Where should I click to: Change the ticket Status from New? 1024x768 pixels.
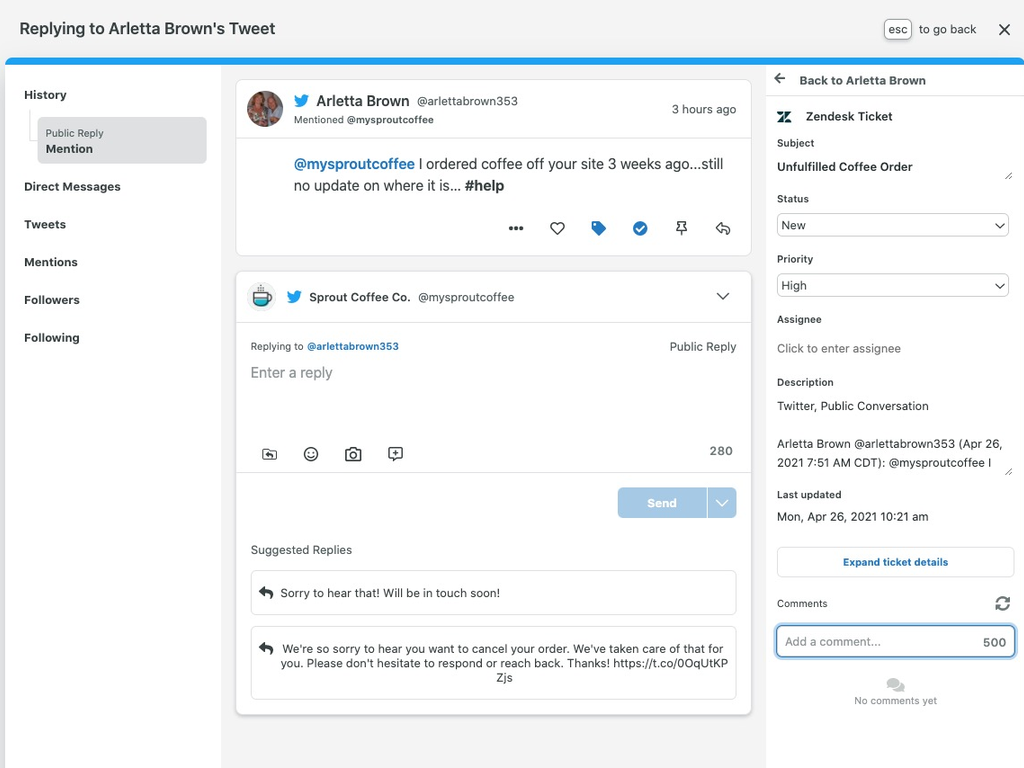(x=892, y=225)
